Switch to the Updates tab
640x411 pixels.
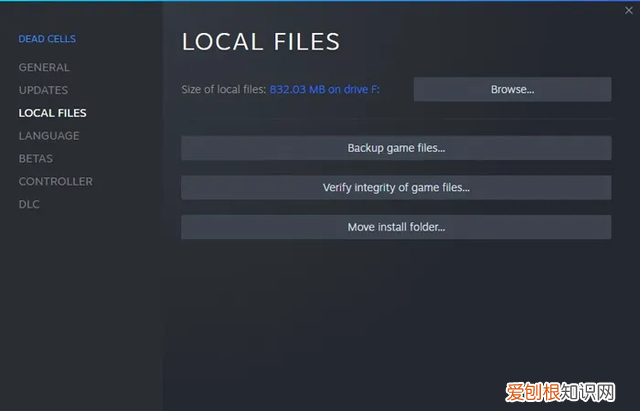(43, 90)
